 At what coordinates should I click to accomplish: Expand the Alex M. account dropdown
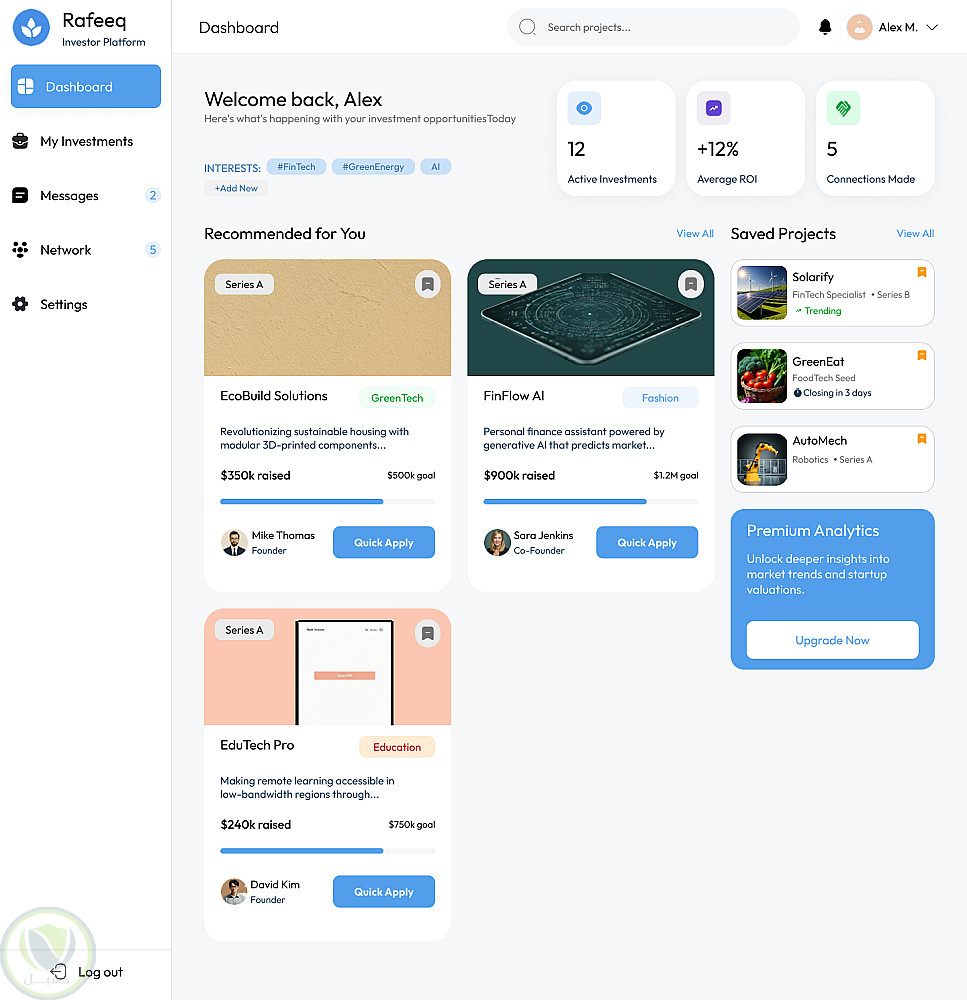click(x=932, y=27)
